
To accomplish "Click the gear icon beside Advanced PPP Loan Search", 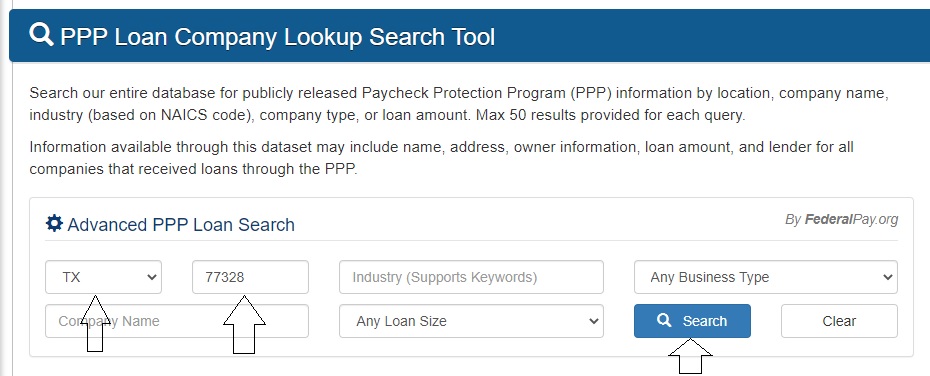I will point(54,224).
